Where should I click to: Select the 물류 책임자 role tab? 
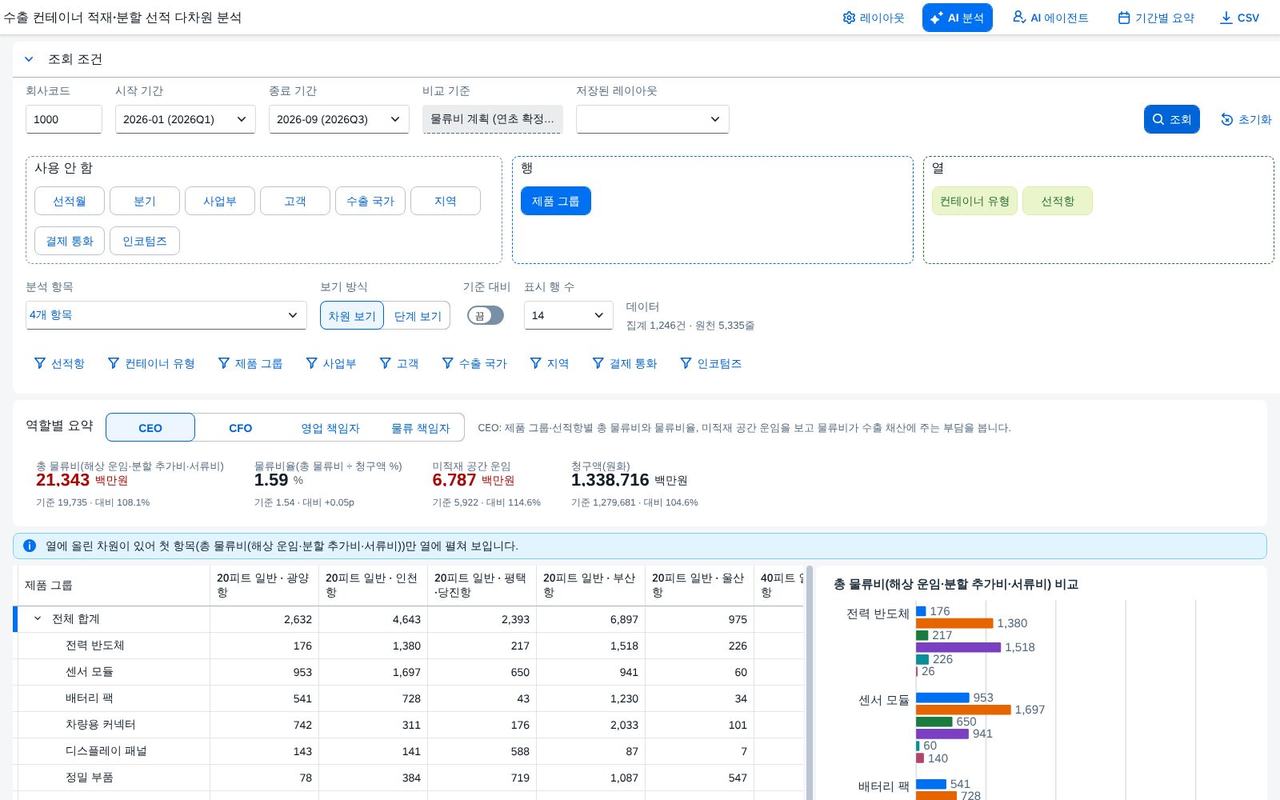[420, 428]
